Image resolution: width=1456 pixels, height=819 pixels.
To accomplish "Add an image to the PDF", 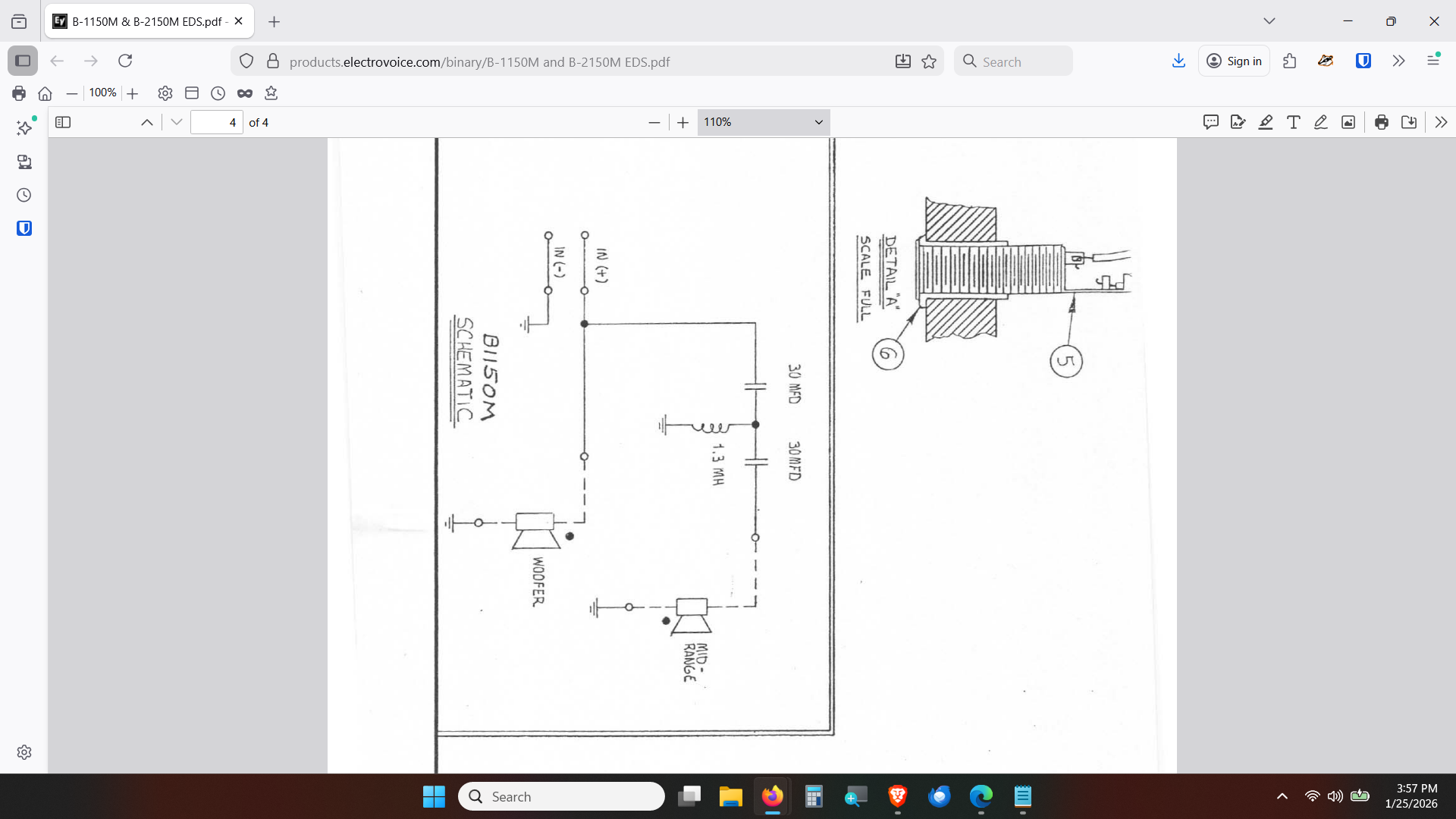I will pyautogui.click(x=1348, y=122).
